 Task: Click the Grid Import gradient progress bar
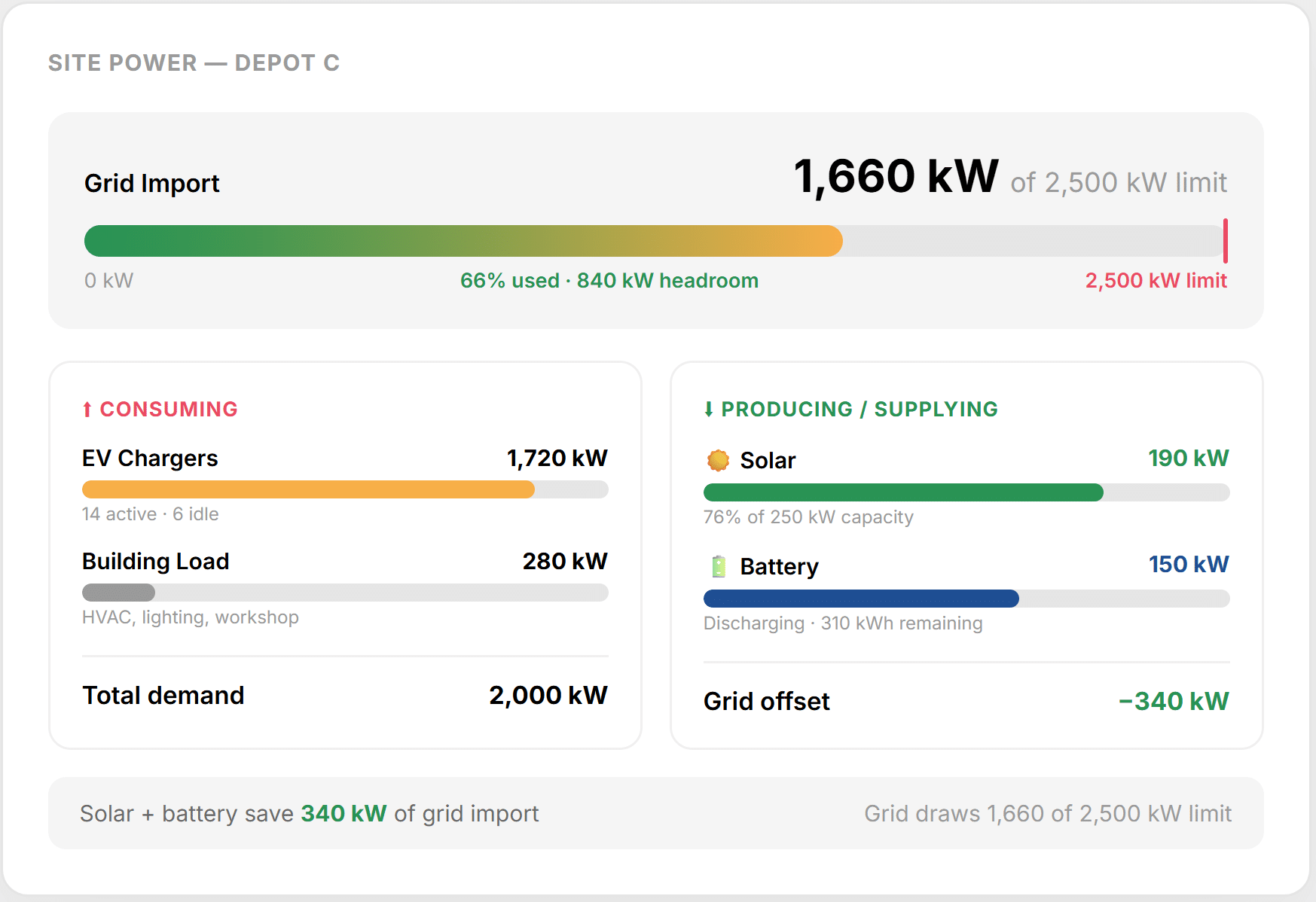click(x=463, y=241)
